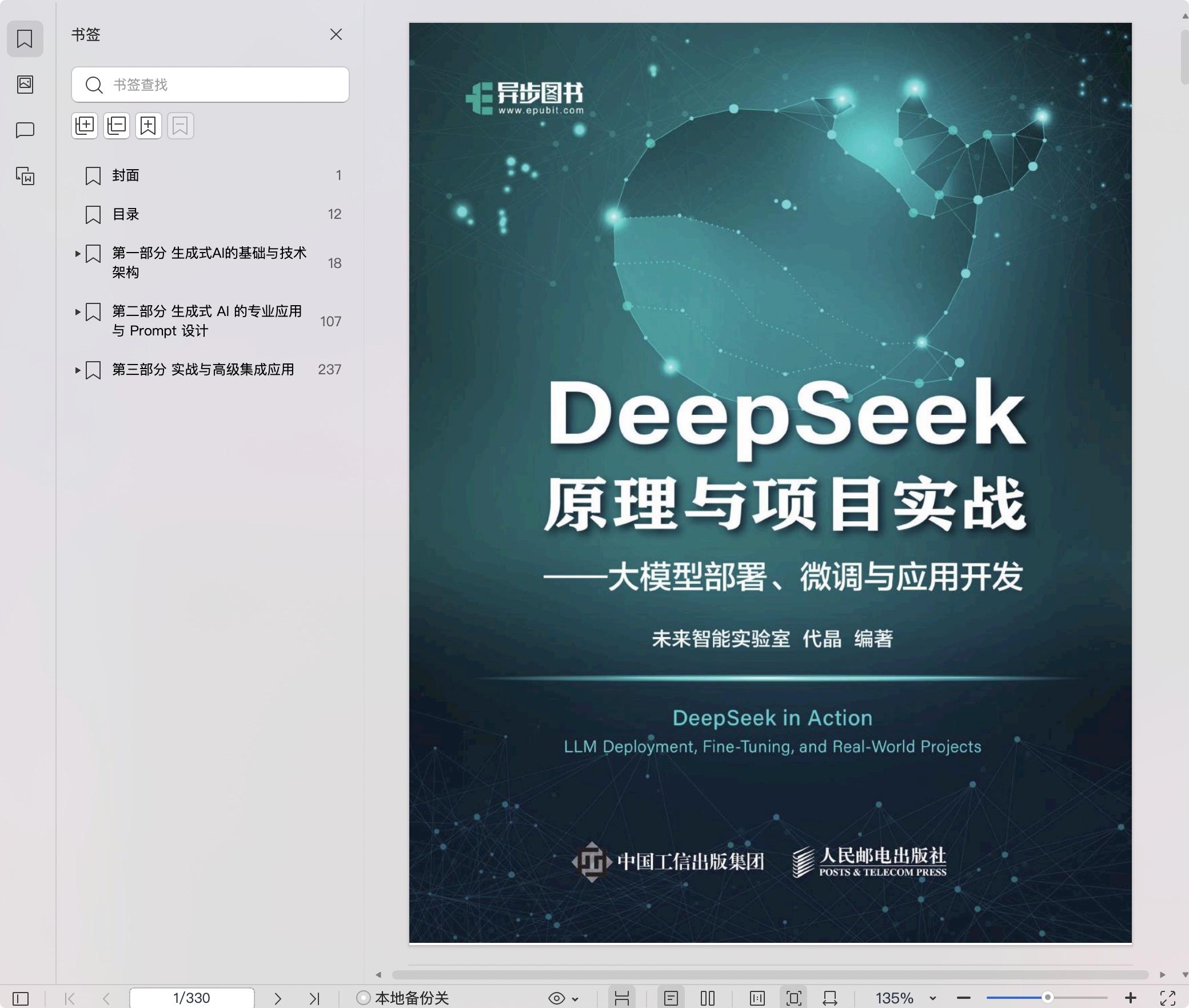
Task: Switch to two-page view layout
Action: (708, 998)
